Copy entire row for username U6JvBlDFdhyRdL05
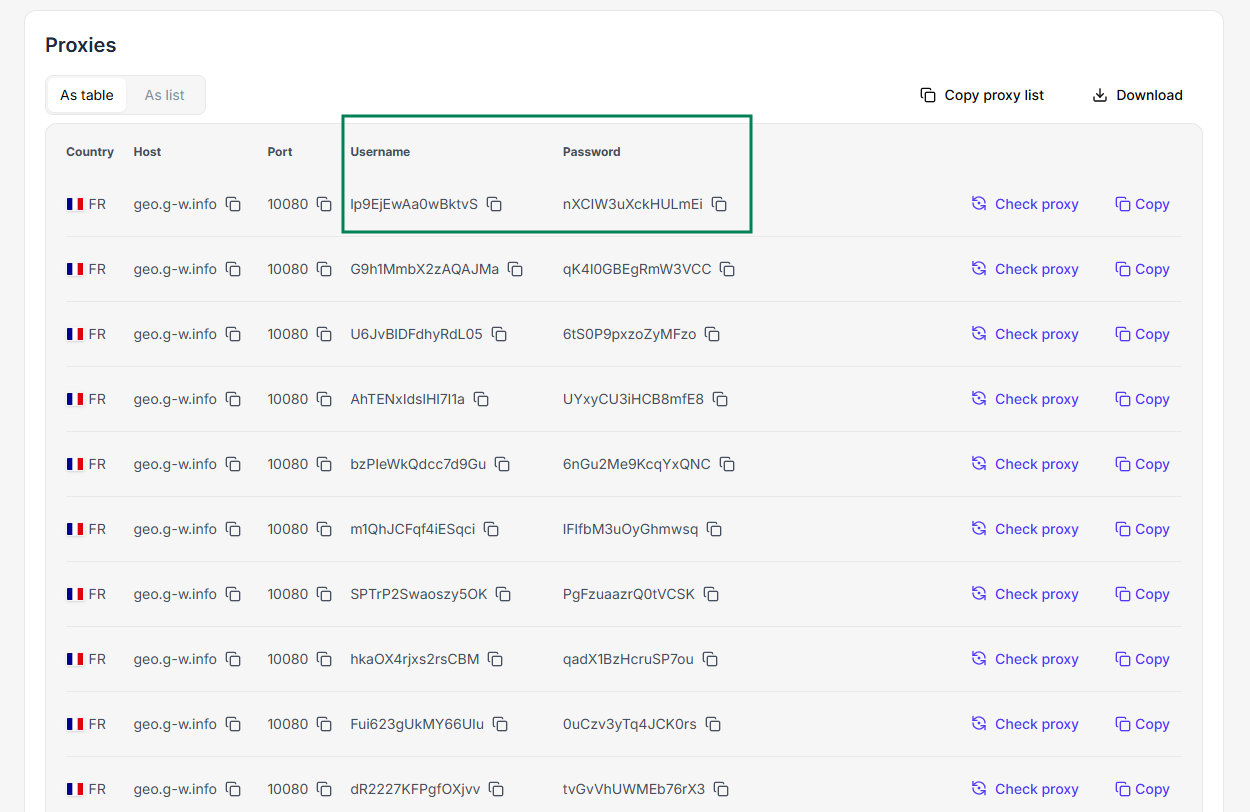This screenshot has width=1250, height=812. (1142, 334)
